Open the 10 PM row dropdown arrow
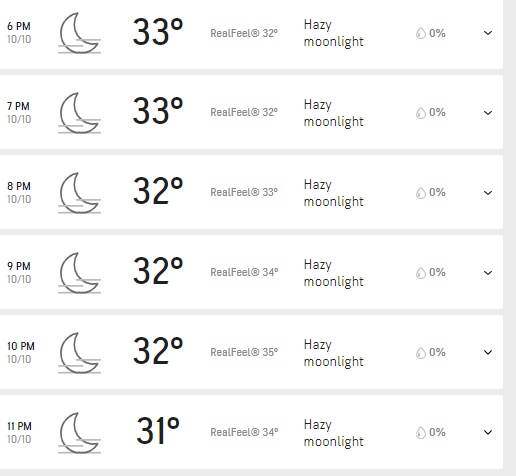Viewport: 516px width, 476px height. [x=488, y=352]
